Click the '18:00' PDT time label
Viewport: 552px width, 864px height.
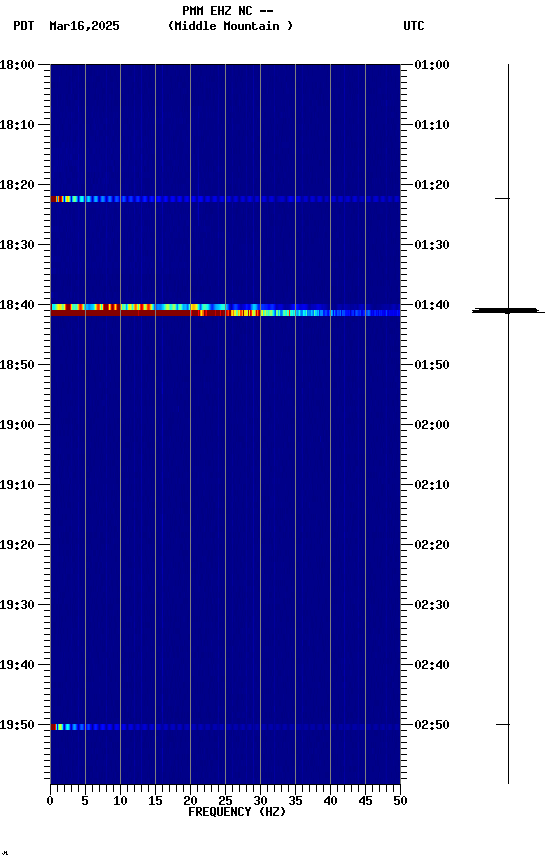click(x=17, y=65)
